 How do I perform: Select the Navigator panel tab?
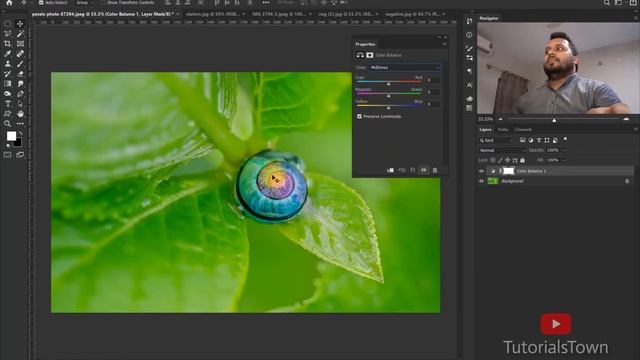[x=489, y=18]
